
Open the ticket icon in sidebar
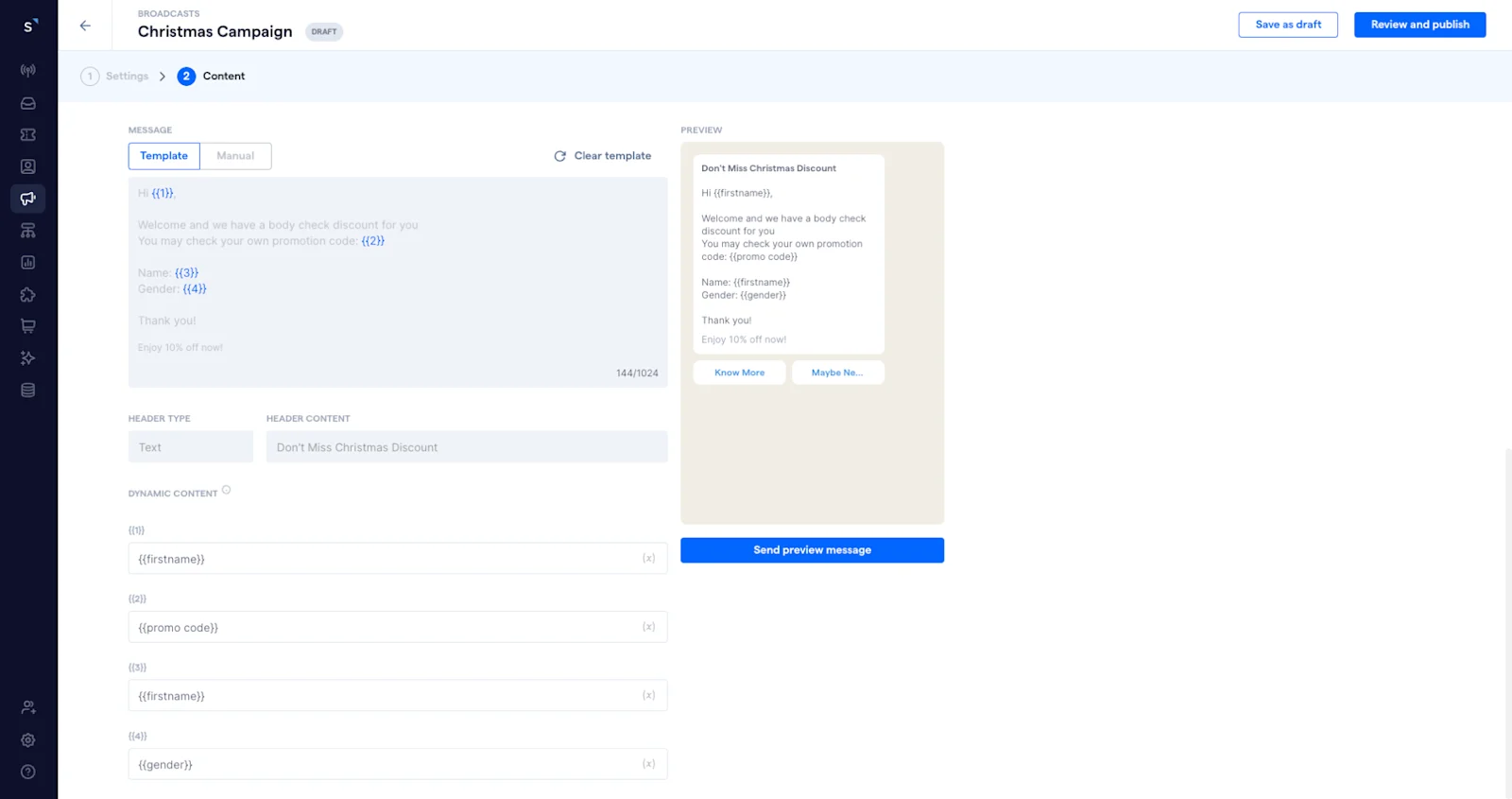(x=28, y=135)
